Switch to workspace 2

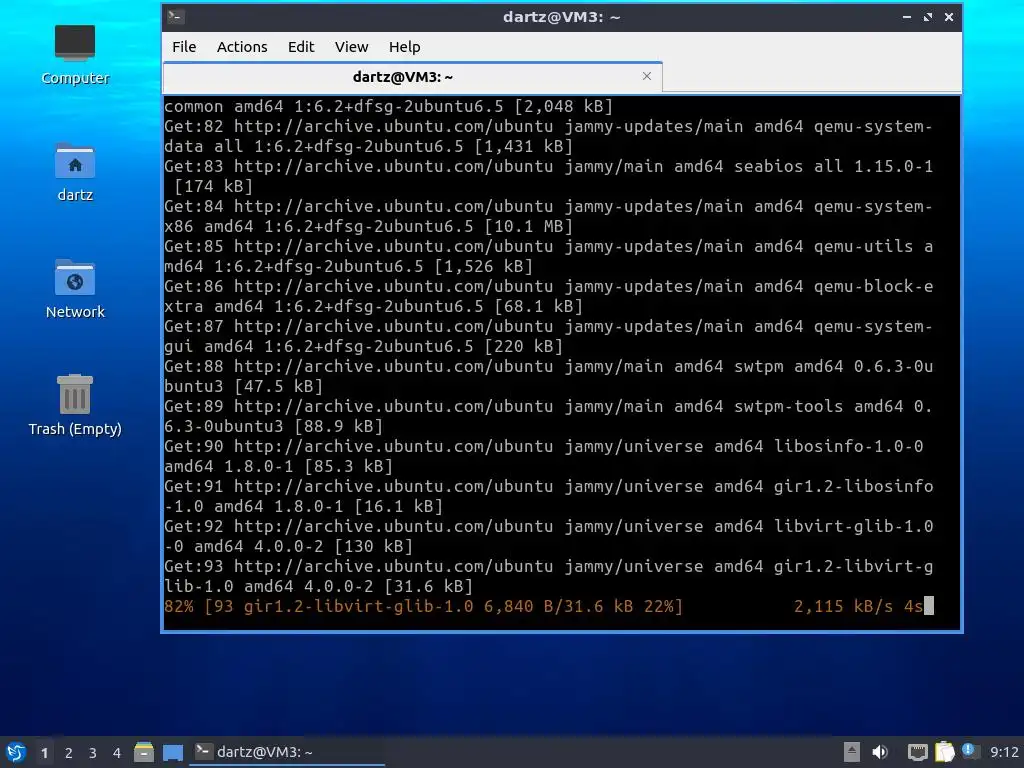(x=69, y=753)
